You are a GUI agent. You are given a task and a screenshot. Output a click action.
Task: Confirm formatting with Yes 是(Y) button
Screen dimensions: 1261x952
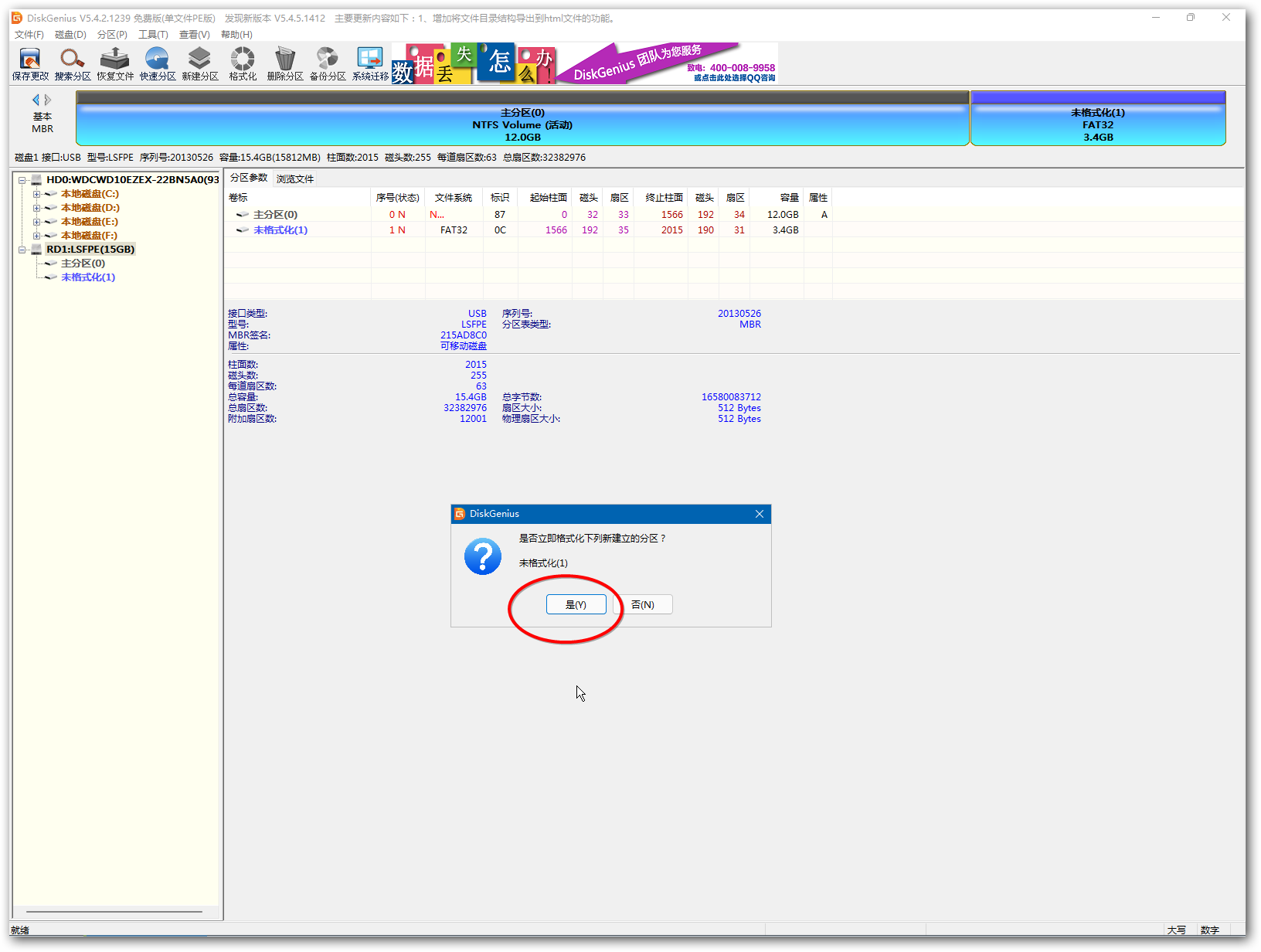pyautogui.click(x=576, y=604)
